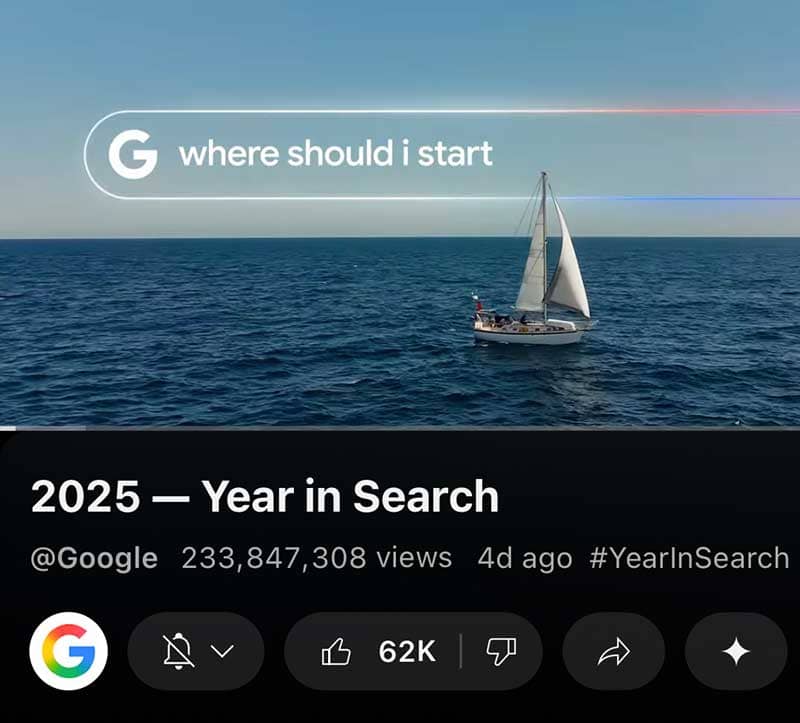Open the #YearInSearch hashtag
Screen dimensions: 800x723
(x=689, y=558)
